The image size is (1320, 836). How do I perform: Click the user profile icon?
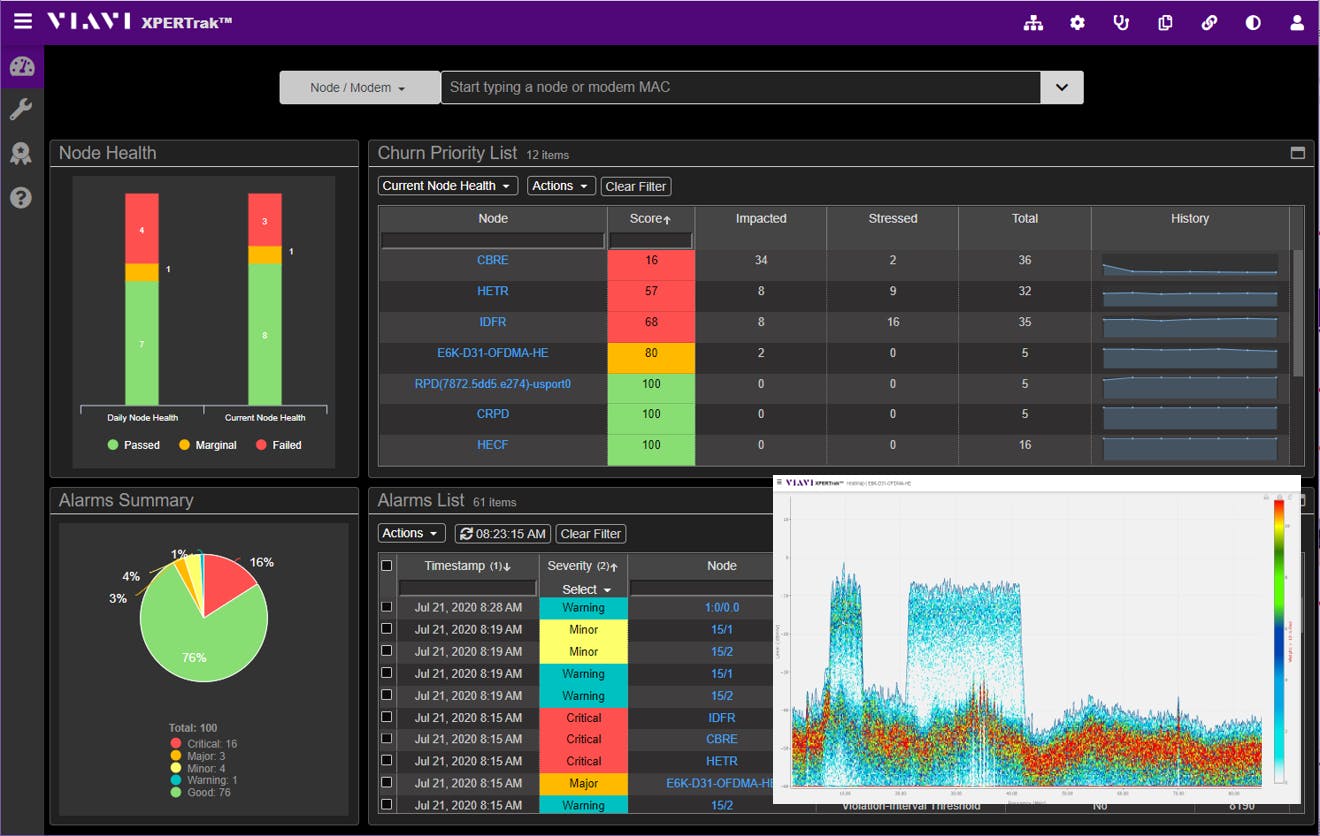click(x=1297, y=22)
